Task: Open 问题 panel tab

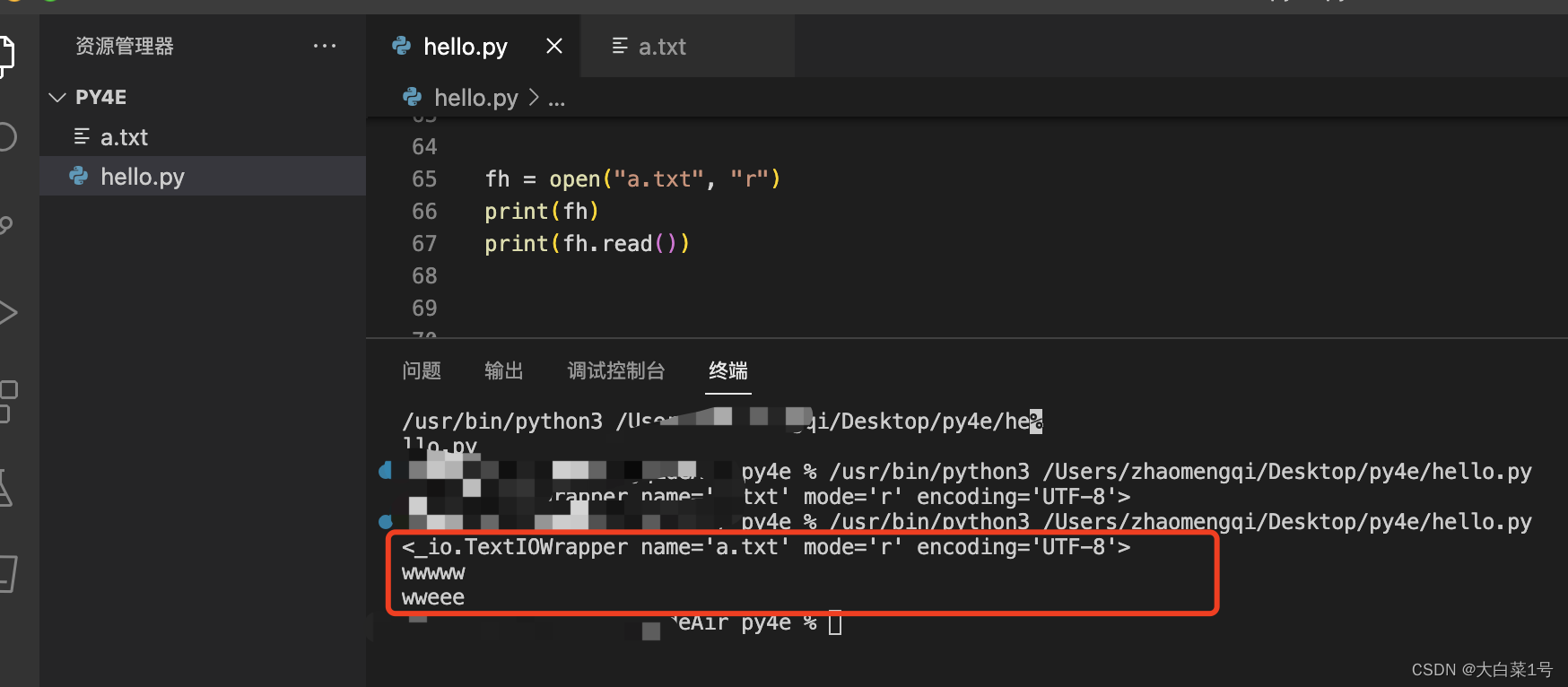Action: [422, 370]
